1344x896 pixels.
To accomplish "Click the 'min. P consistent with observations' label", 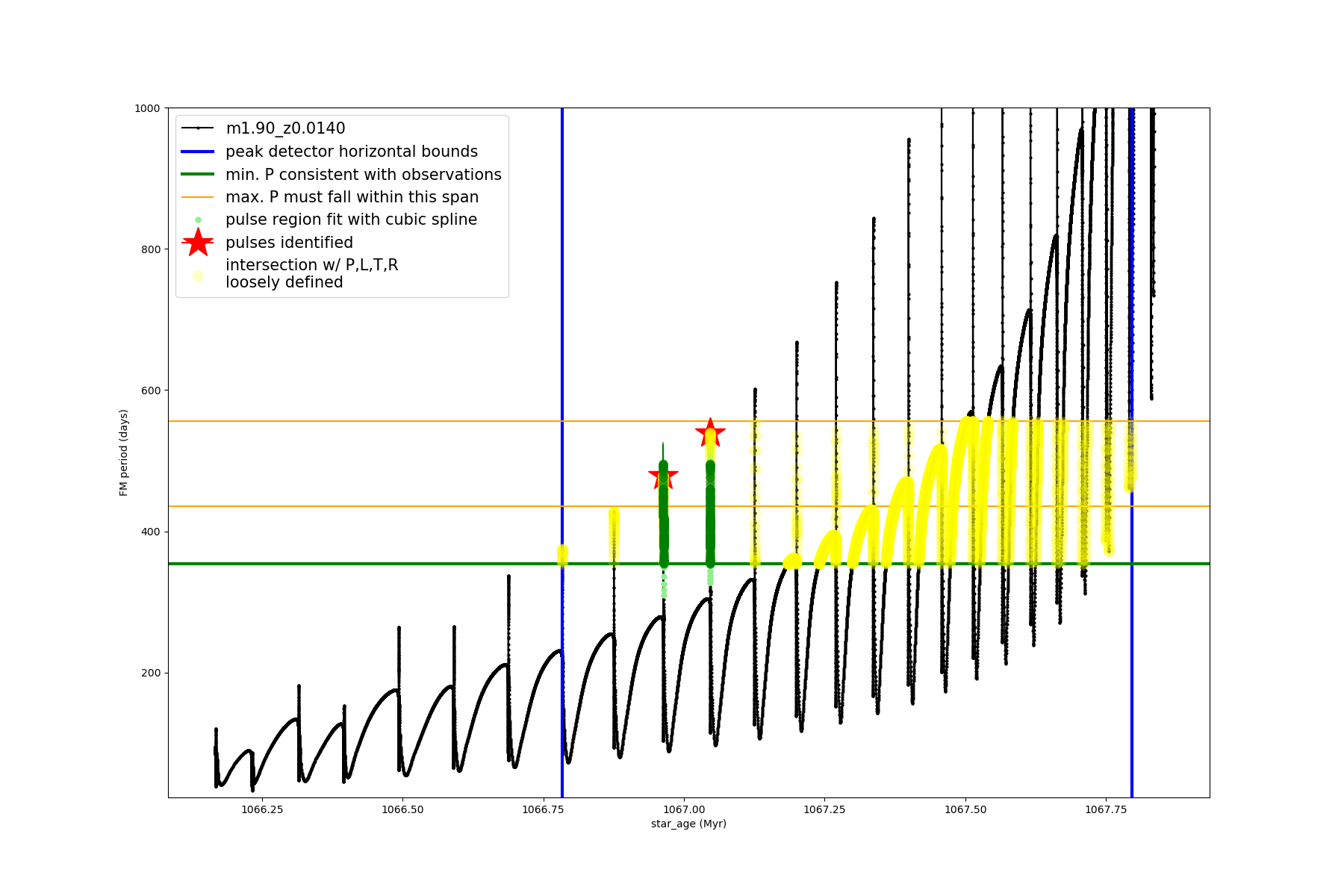I will click(x=364, y=175).
